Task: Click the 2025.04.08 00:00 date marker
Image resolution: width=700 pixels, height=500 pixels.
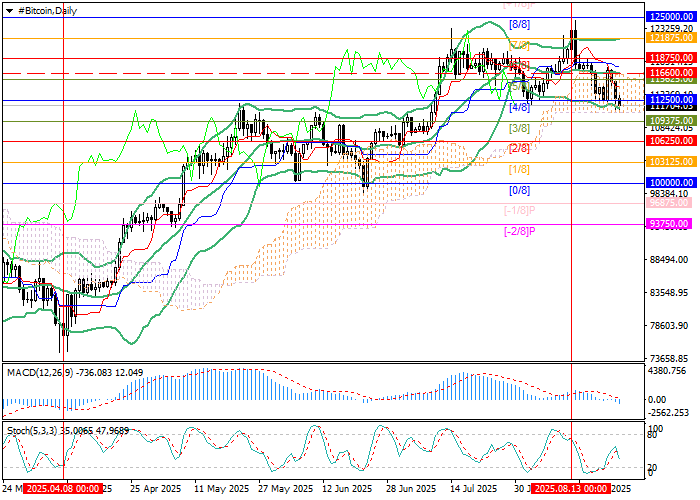Action: (x=62, y=489)
